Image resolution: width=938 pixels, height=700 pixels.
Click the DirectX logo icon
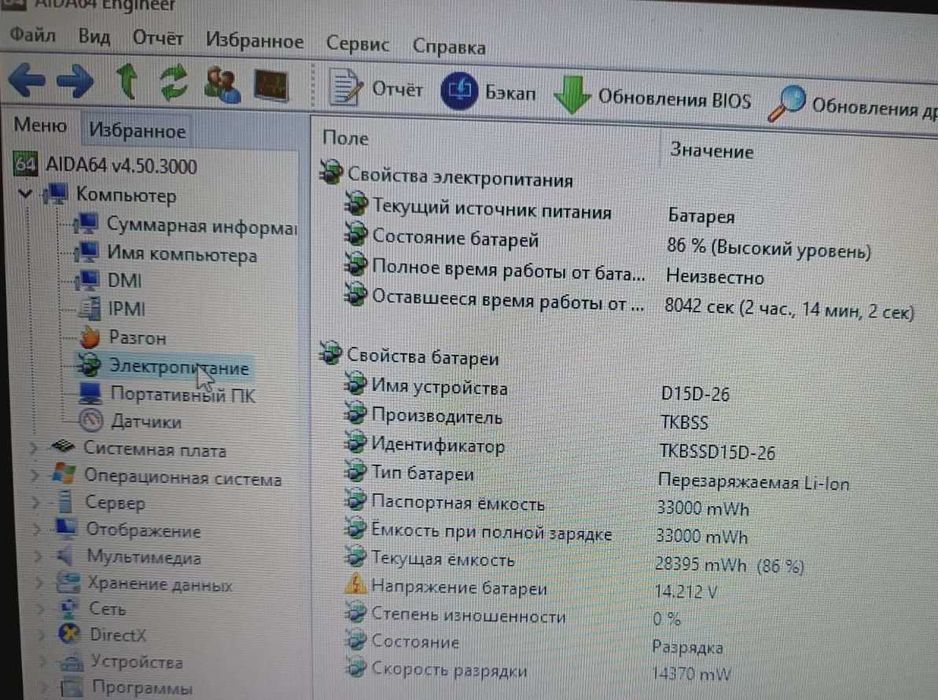coord(69,633)
